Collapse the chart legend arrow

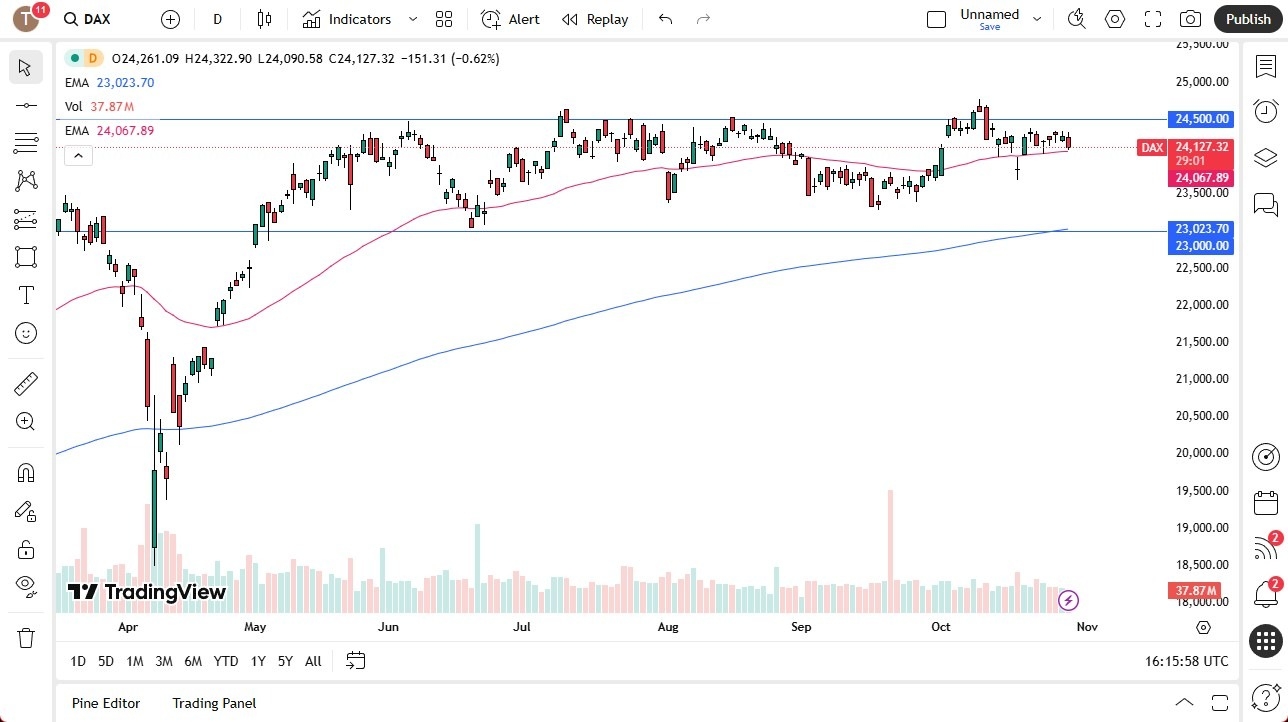point(78,155)
